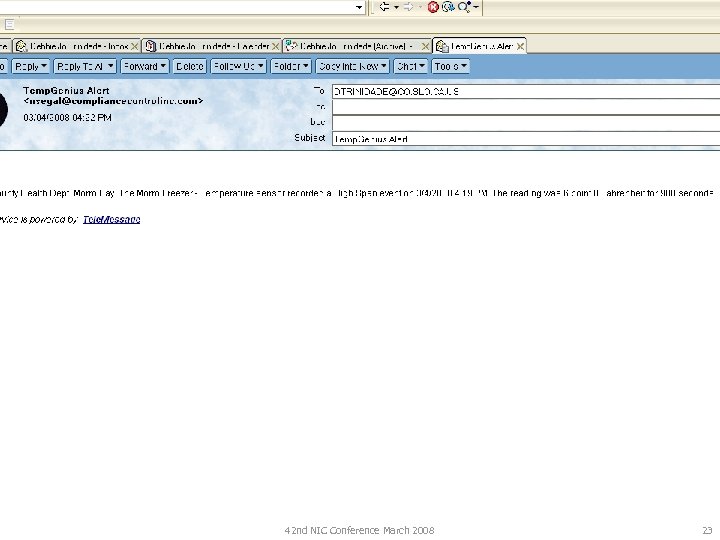Click the Calendar tab icon

151,46
